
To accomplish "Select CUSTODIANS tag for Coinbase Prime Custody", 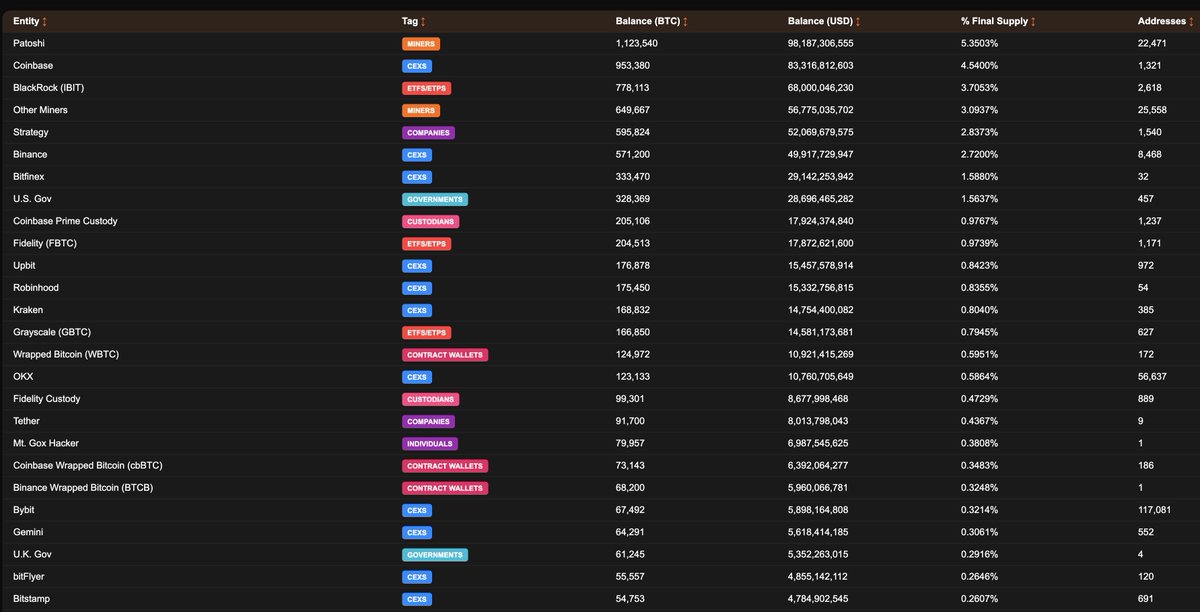I will (430, 221).
